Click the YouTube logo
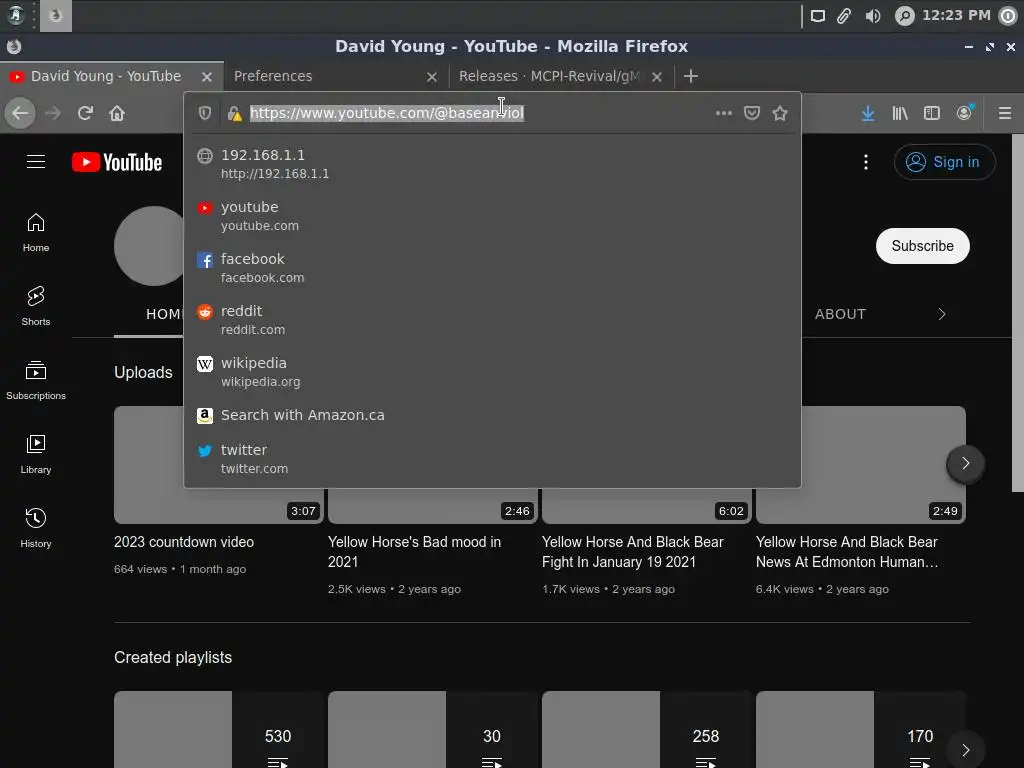Screen dimensions: 1024x768 (x=117, y=162)
